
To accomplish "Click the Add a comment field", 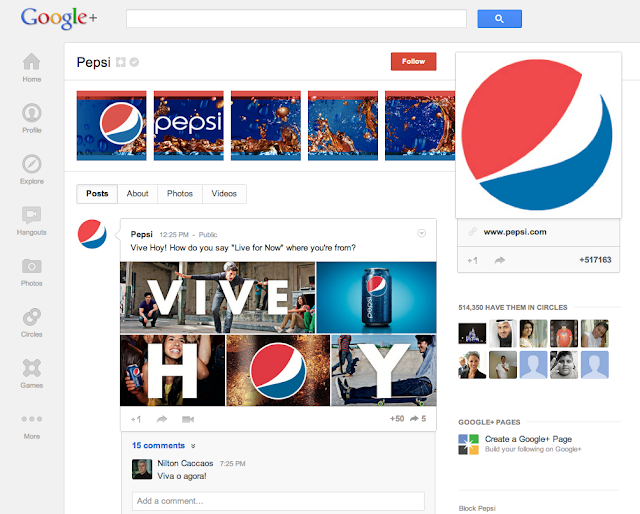I will pyautogui.click(x=278, y=501).
